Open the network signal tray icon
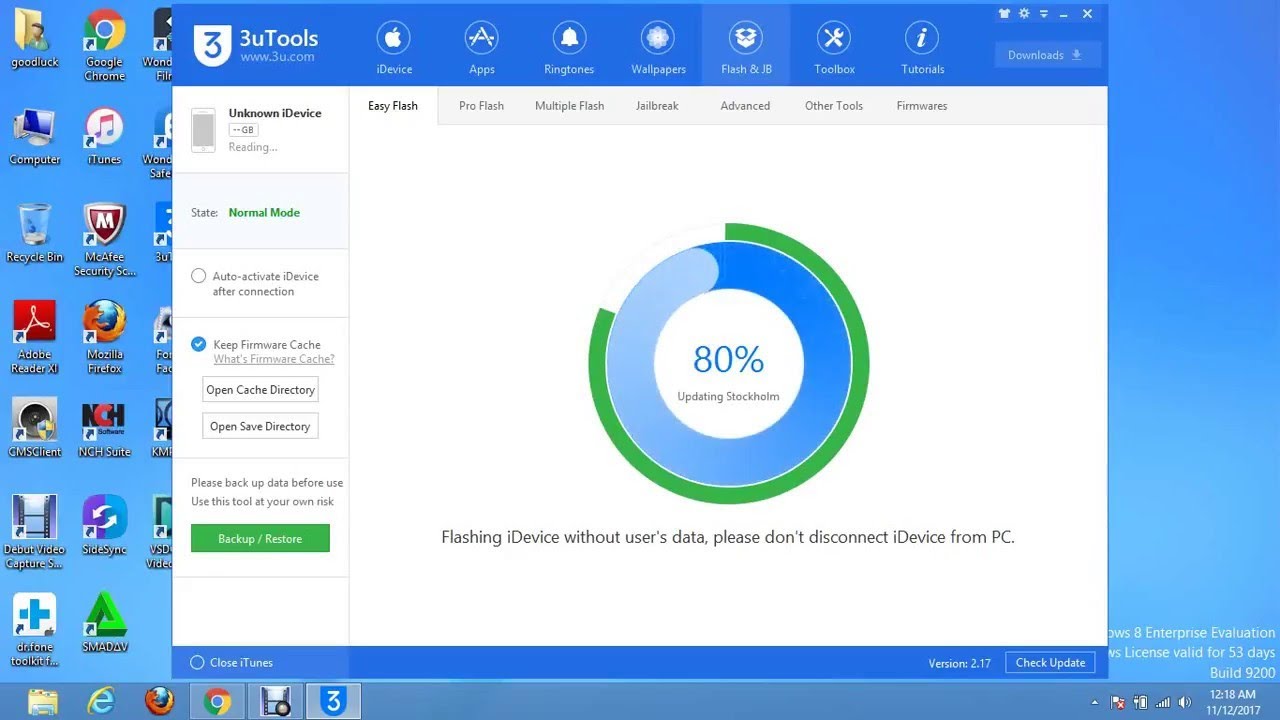 click(x=1163, y=702)
